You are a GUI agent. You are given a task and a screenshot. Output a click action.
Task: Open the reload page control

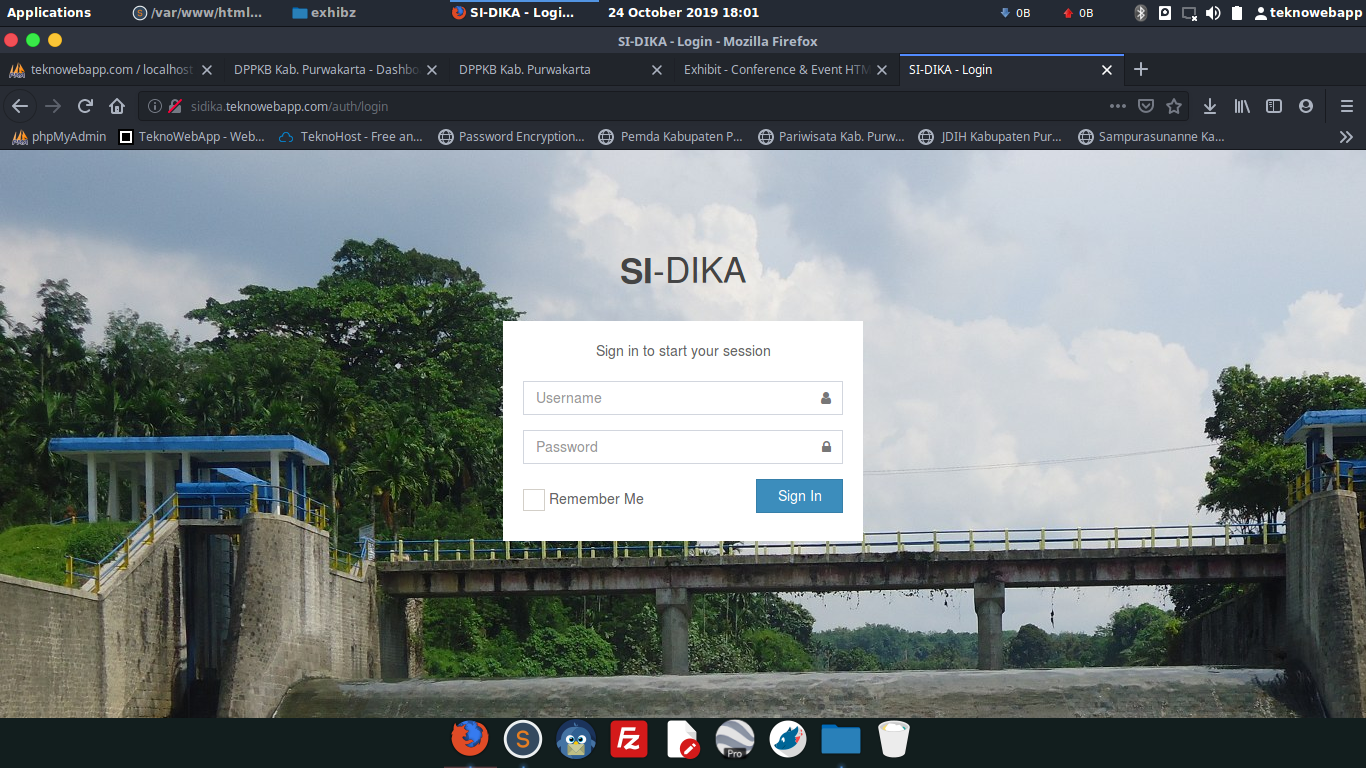(x=84, y=105)
